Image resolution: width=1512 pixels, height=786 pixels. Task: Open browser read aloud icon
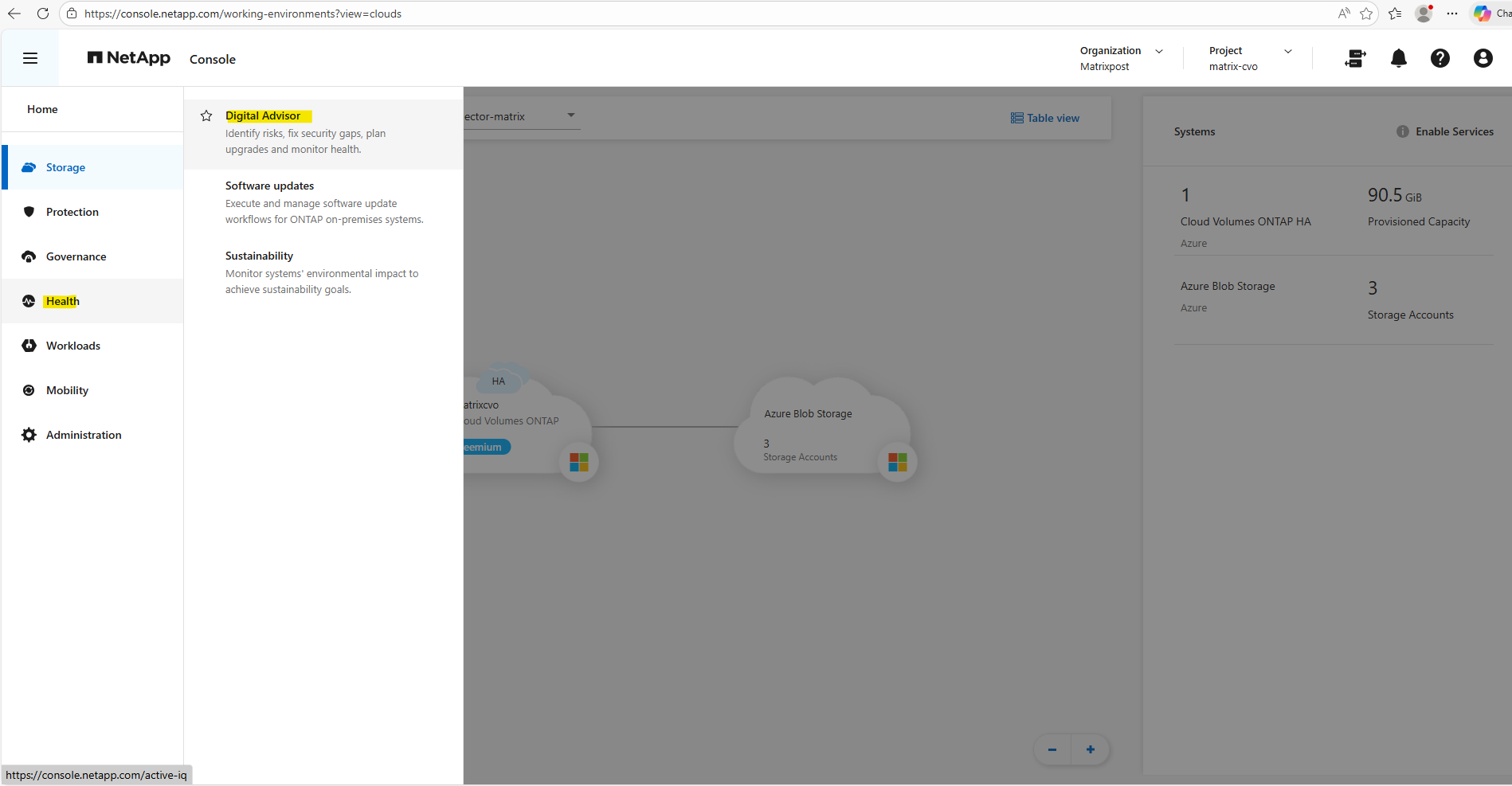click(x=1344, y=14)
